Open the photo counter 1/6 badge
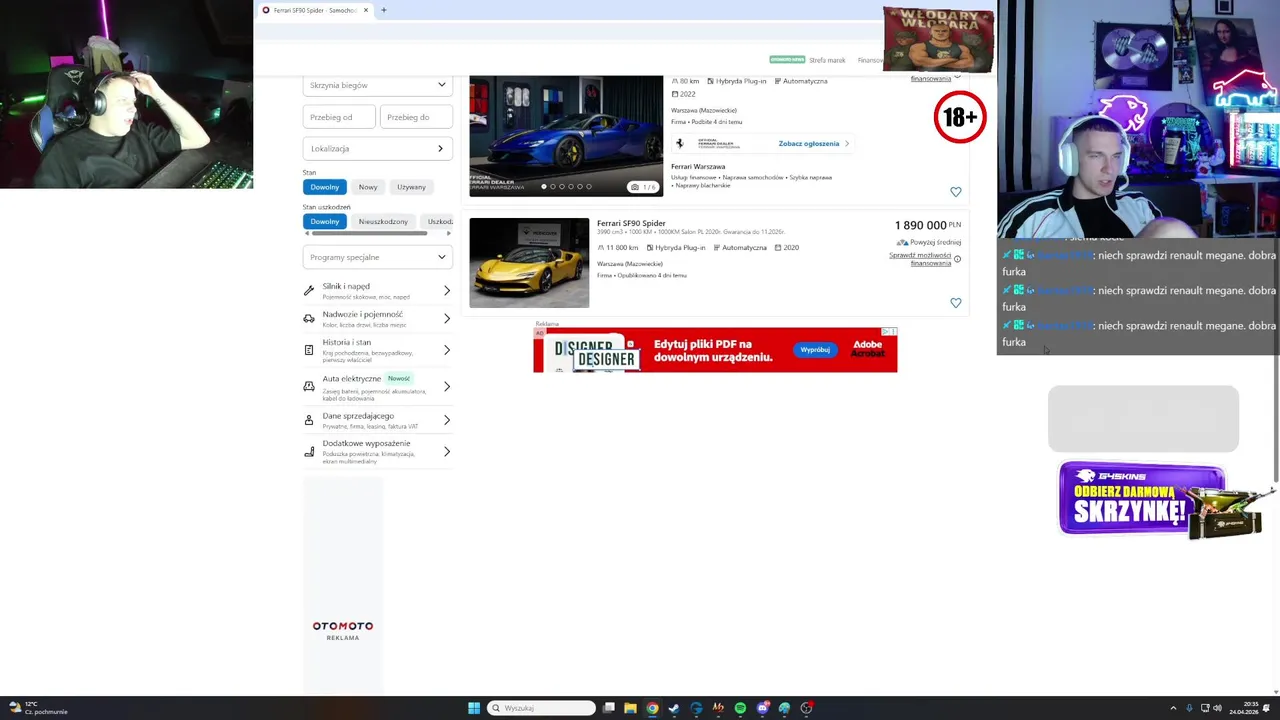Screen dimensions: 1280x720 click(x=643, y=187)
